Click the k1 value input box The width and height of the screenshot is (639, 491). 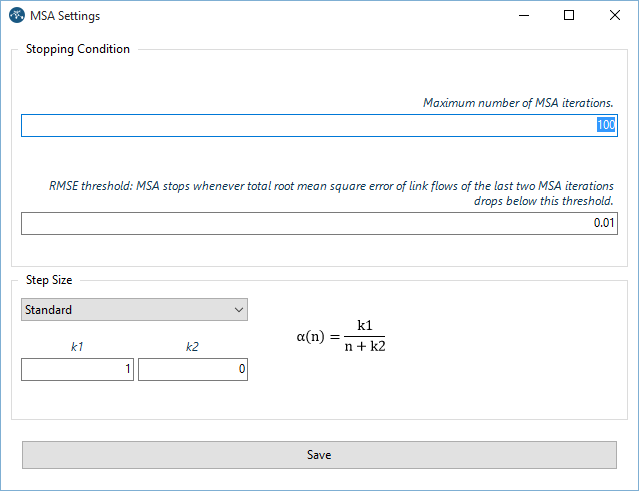(x=77, y=370)
